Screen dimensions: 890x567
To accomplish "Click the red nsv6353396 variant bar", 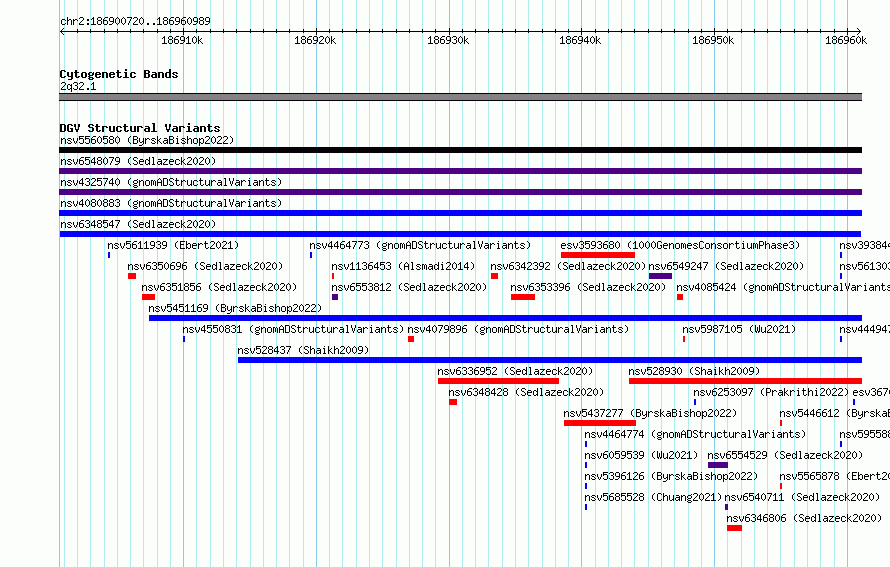I will [523, 297].
